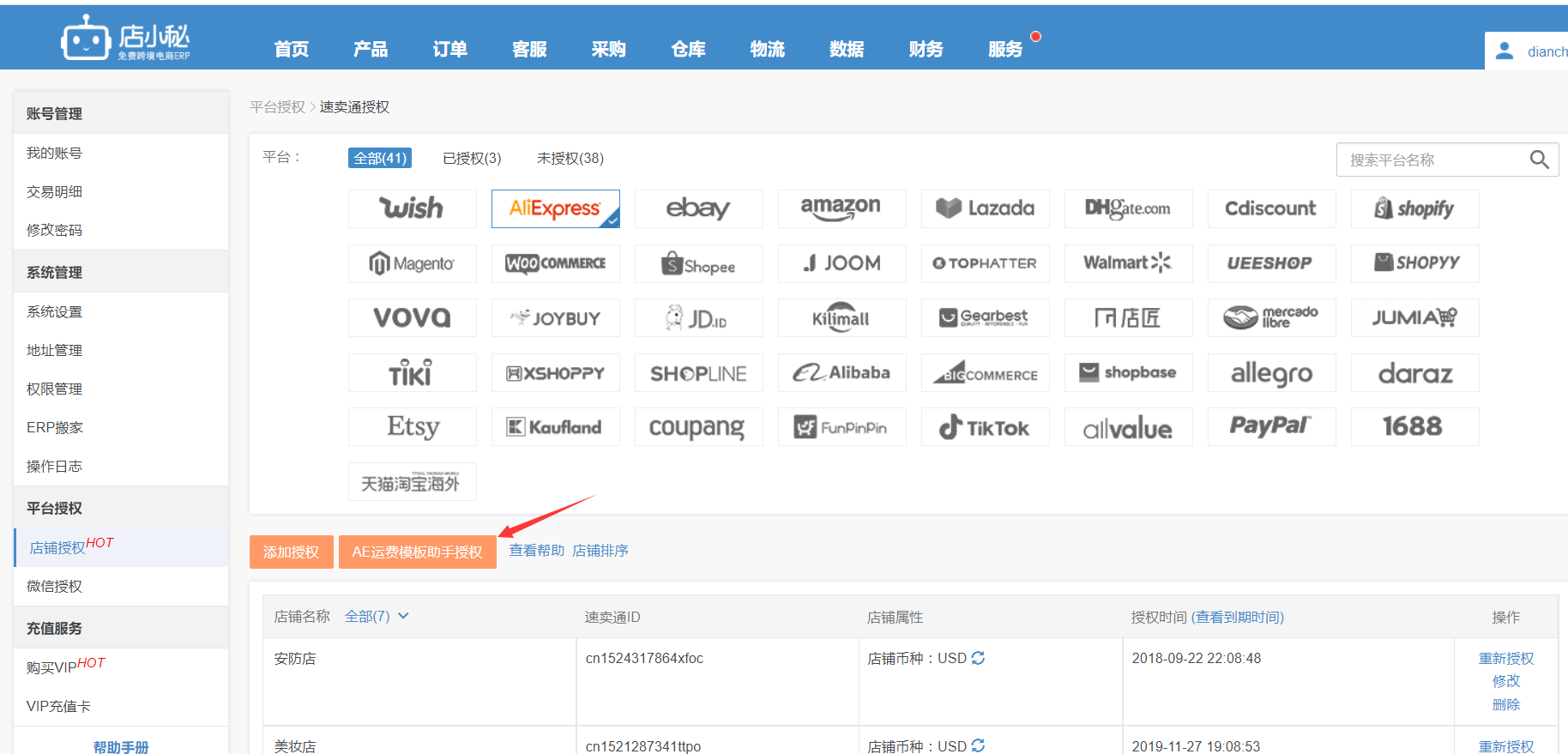Pick the JD.ID platform logo

(x=698, y=317)
